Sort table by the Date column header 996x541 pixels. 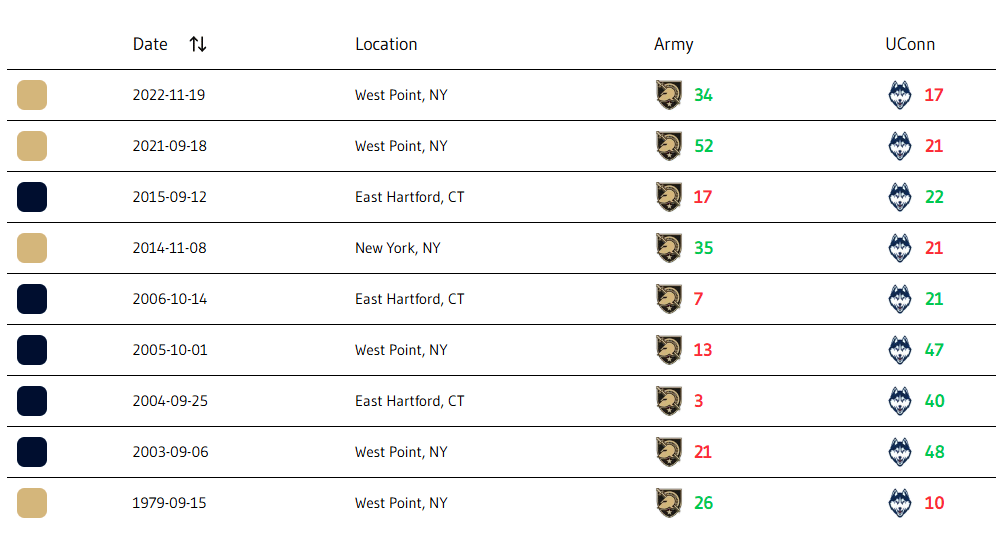tap(150, 44)
